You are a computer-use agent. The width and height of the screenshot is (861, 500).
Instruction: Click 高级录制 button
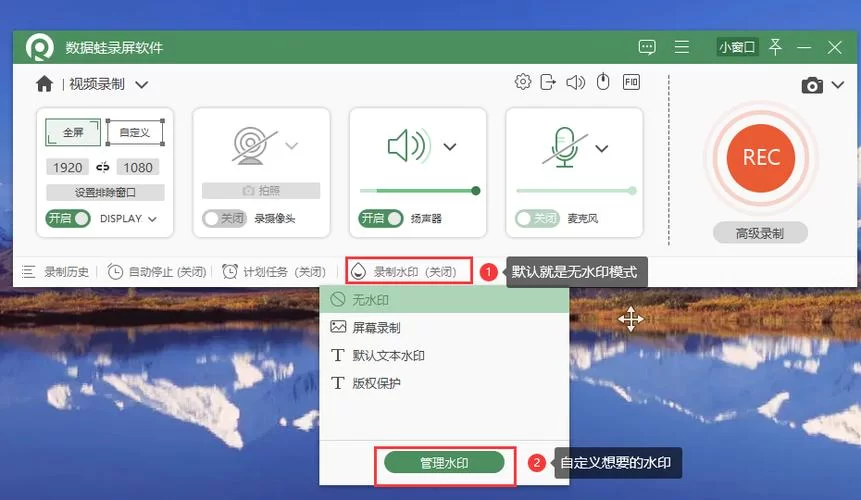coord(760,233)
